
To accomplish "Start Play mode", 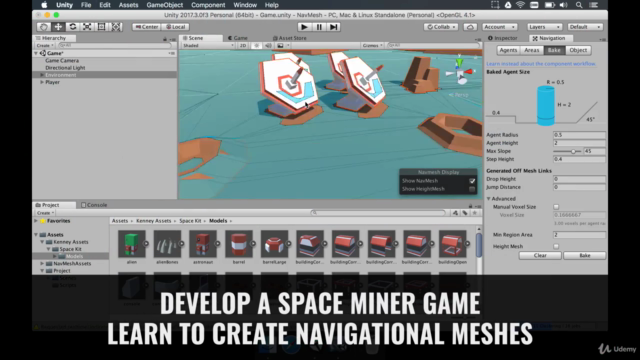I will [x=304, y=27].
